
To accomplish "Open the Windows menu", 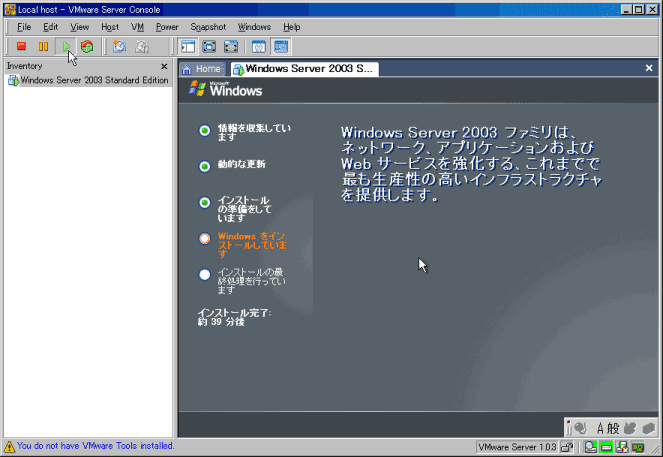I will (254, 27).
